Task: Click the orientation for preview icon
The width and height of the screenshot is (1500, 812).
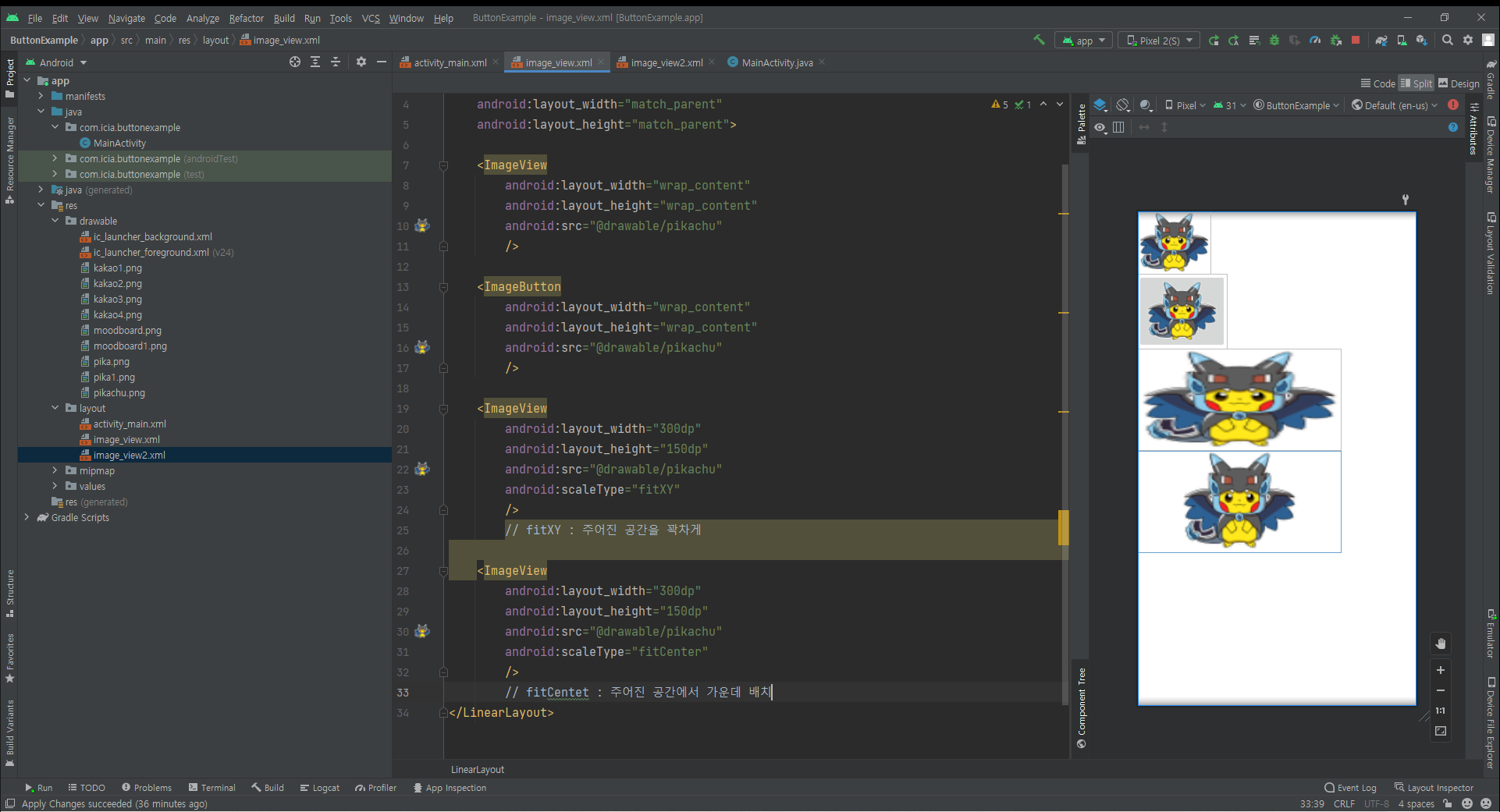Action: coord(1123,105)
